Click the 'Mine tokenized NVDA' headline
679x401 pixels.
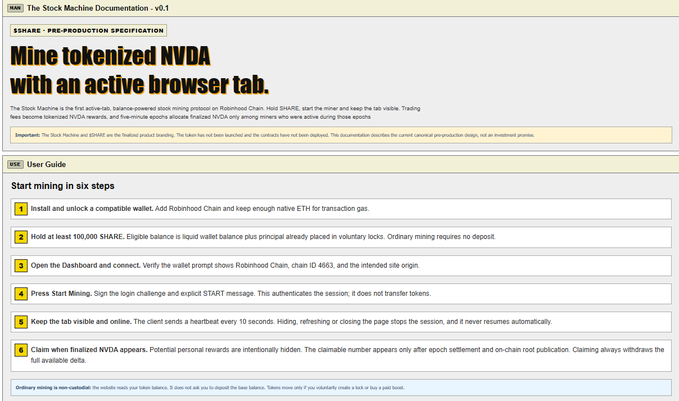[110, 56]
